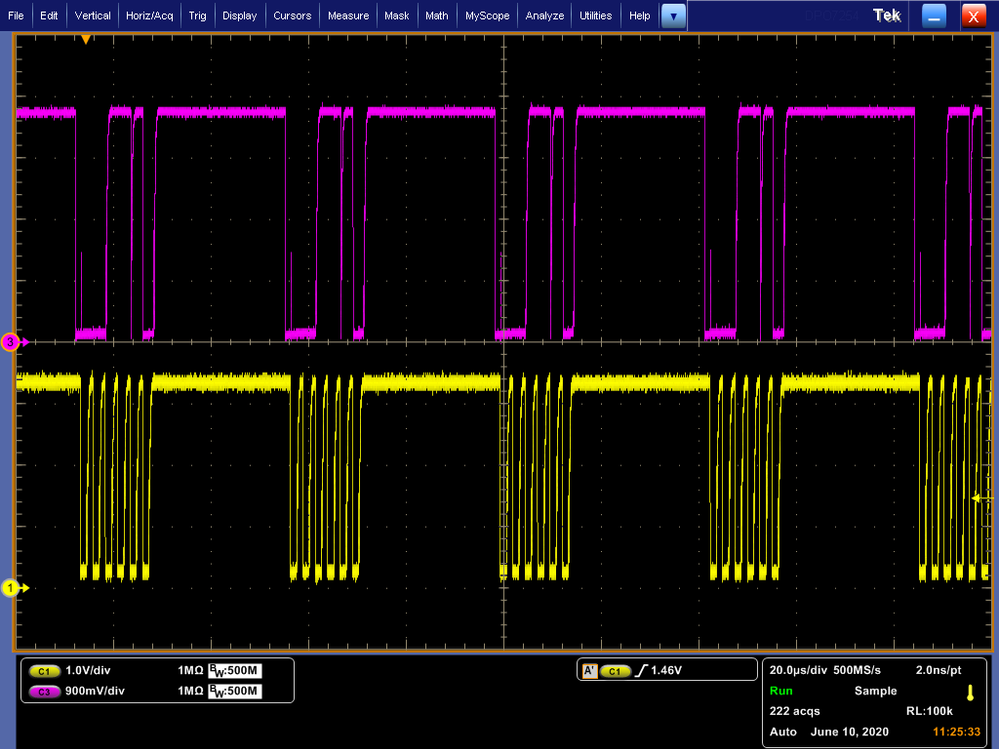Viewport: 999px width, 749px height.
Task: Expand the blue menu bar dropdown arrow
Action: (674, 16)
